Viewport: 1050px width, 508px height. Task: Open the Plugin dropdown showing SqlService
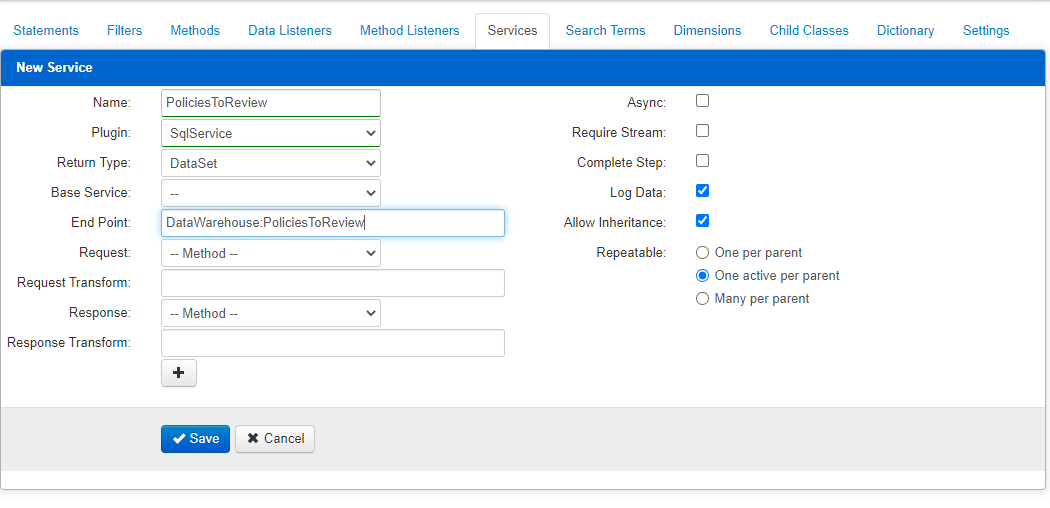pyautogui.click(x=271, y=133)
